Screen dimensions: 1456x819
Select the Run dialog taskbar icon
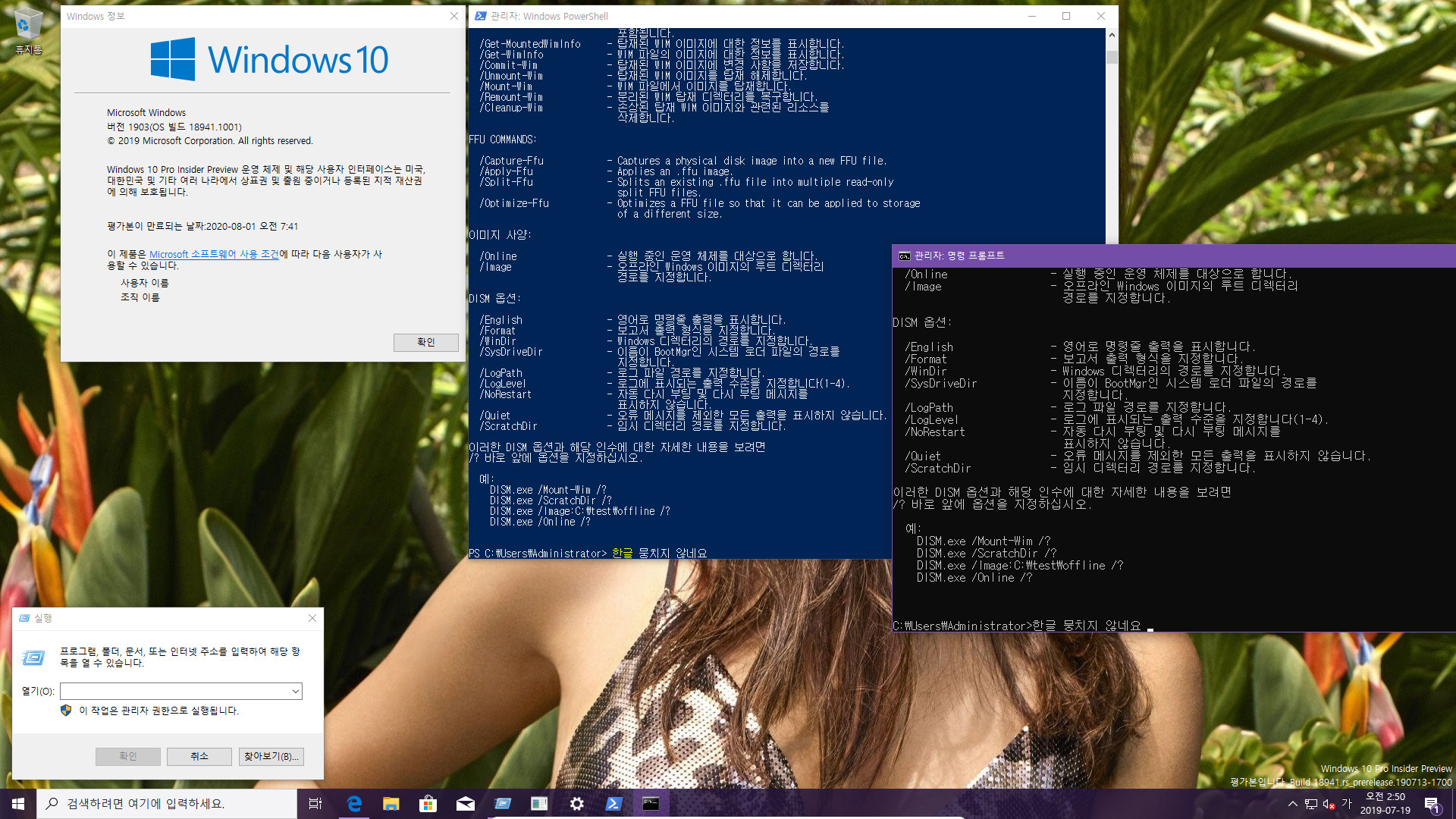pos(503,804)
